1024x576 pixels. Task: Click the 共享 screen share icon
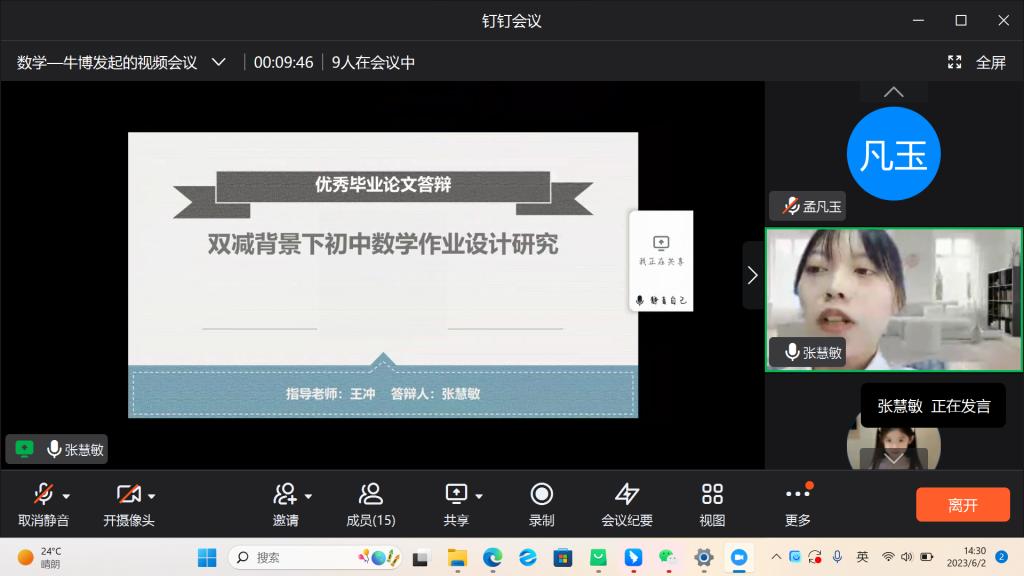456,495
